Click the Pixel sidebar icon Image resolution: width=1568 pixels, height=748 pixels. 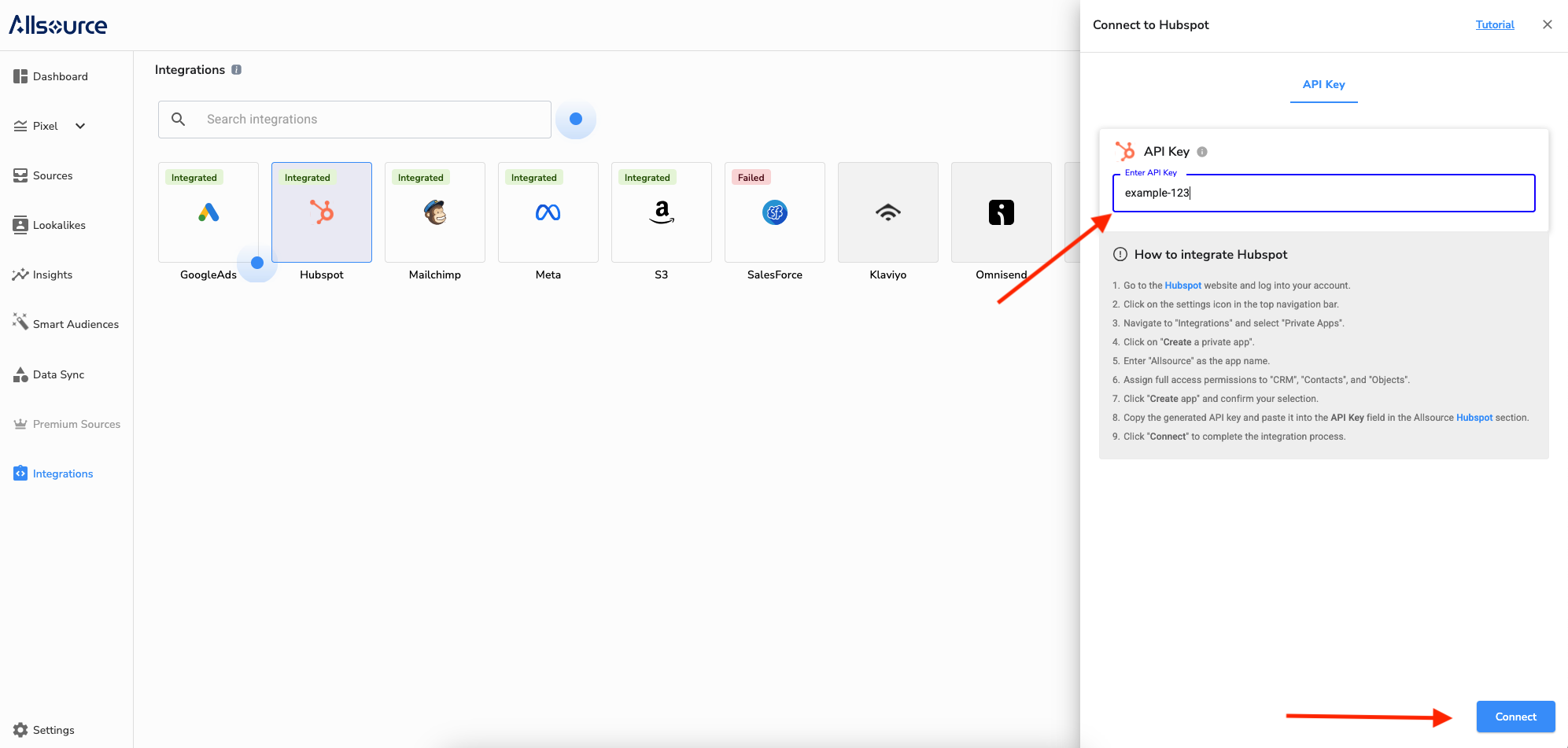[20, 126]
